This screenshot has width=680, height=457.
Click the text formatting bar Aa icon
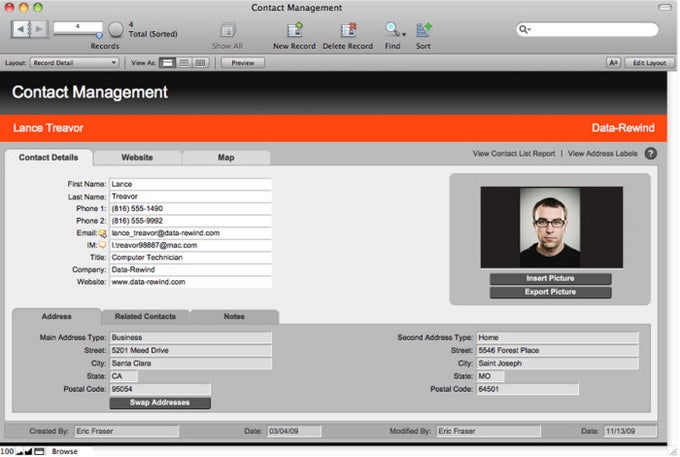613,63
